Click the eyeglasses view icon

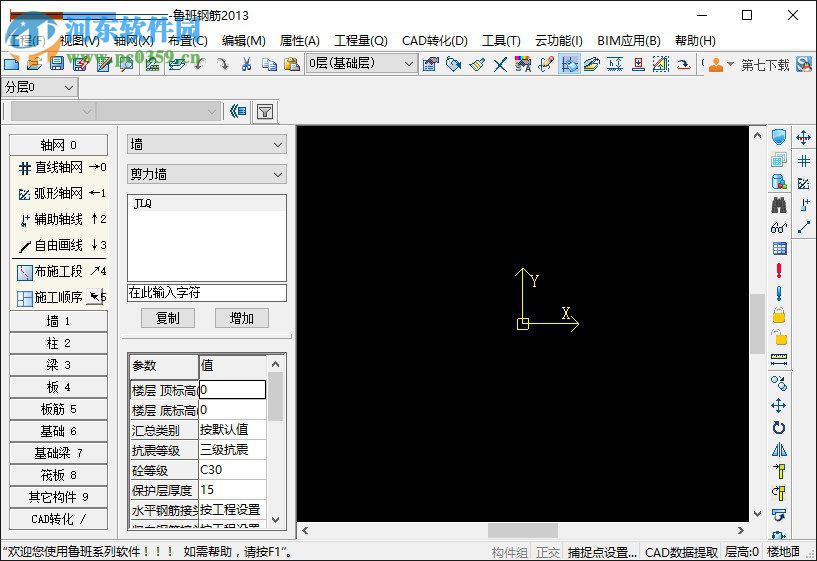coord(779,228)
